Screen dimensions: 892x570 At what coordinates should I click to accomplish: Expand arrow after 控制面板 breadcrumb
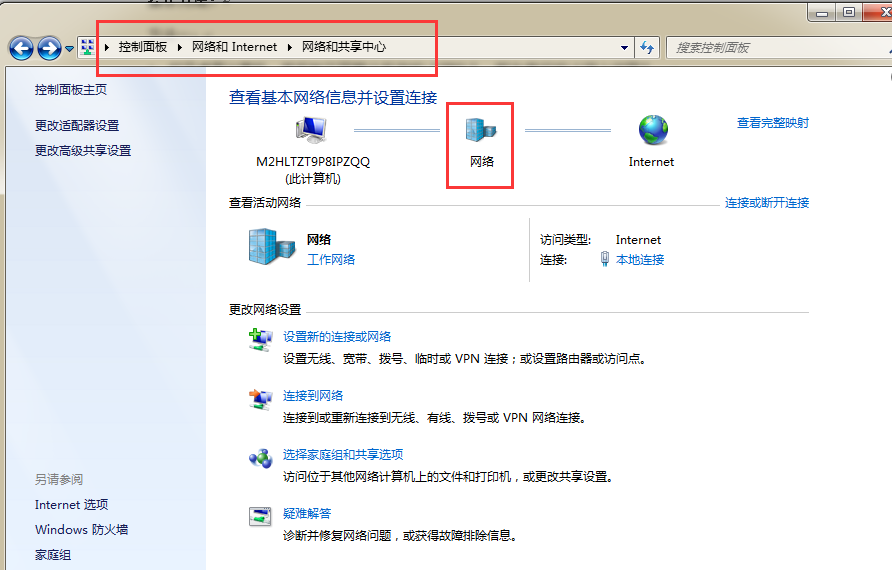tap(179, 47)
